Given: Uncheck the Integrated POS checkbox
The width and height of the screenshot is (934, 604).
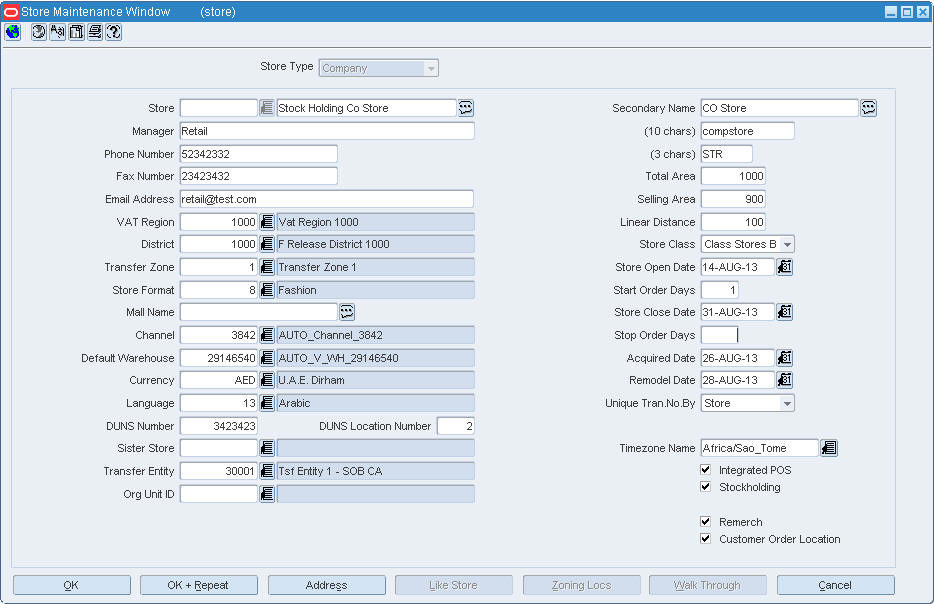Looking at the screenshot, I should pyautogui.click(x=706, y=470).
